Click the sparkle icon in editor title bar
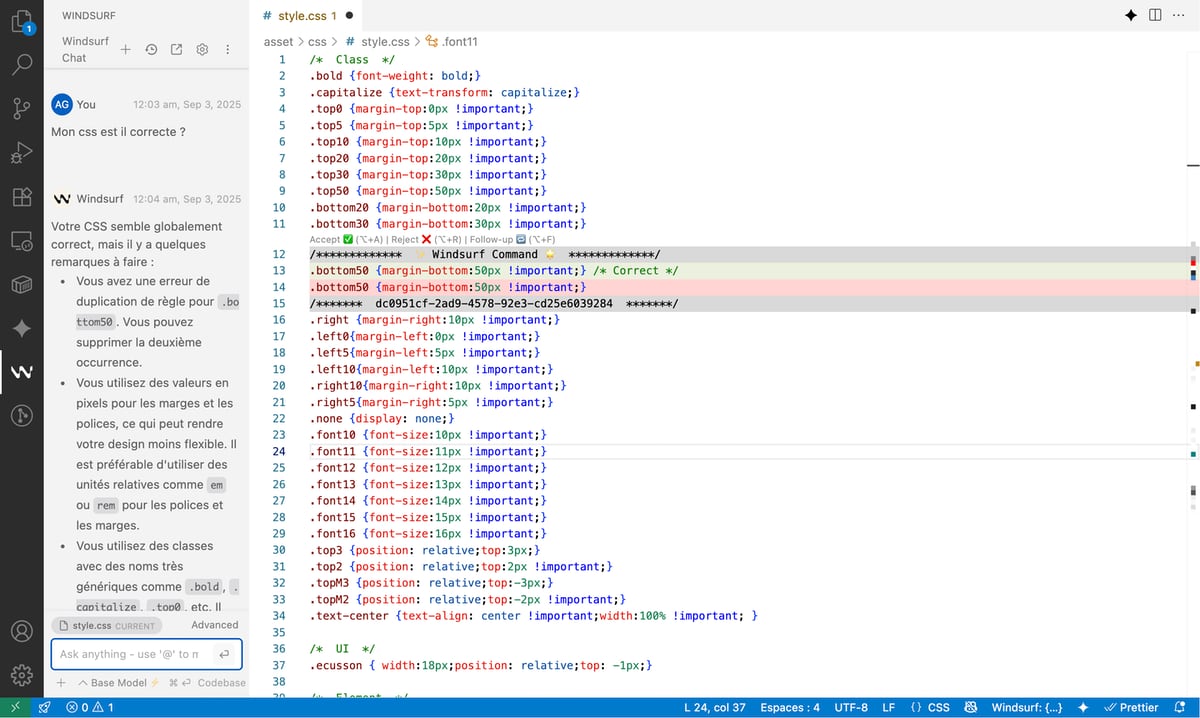The image size is (1200, 718). (1131, 15)
